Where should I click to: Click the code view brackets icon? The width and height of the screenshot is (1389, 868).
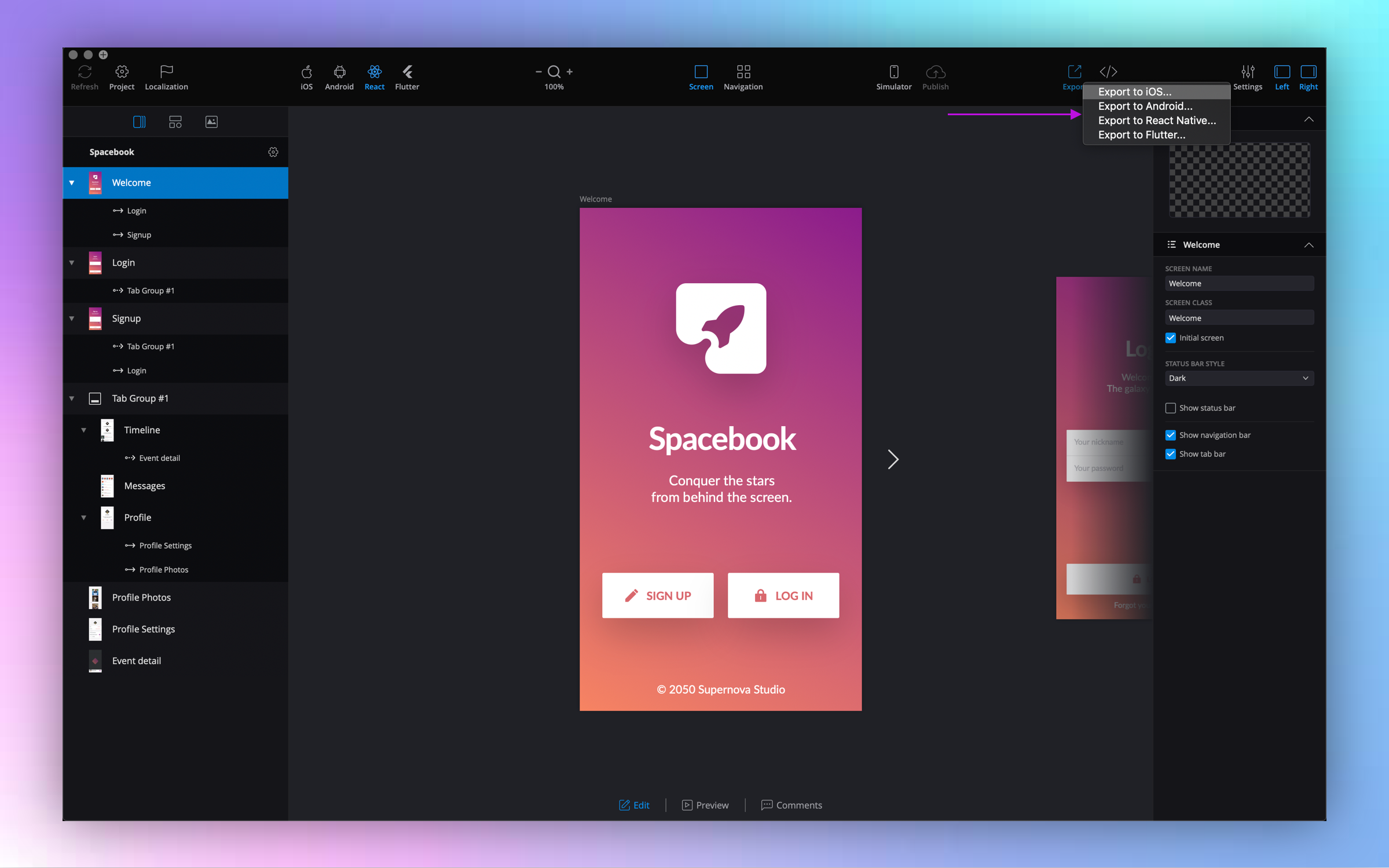[1108, 72]
